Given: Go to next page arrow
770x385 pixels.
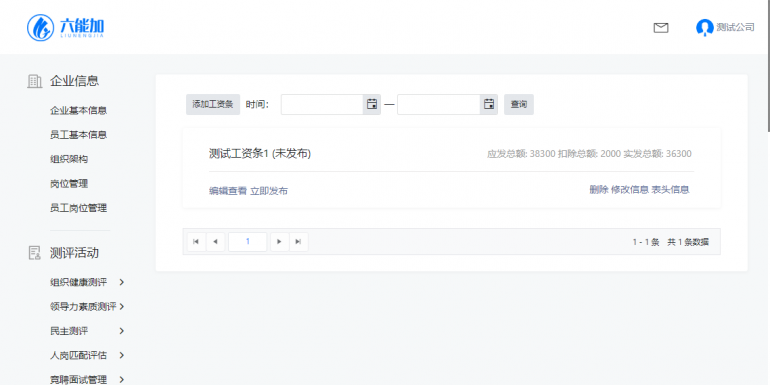Looking at the screenshot, I should point(279,242).
